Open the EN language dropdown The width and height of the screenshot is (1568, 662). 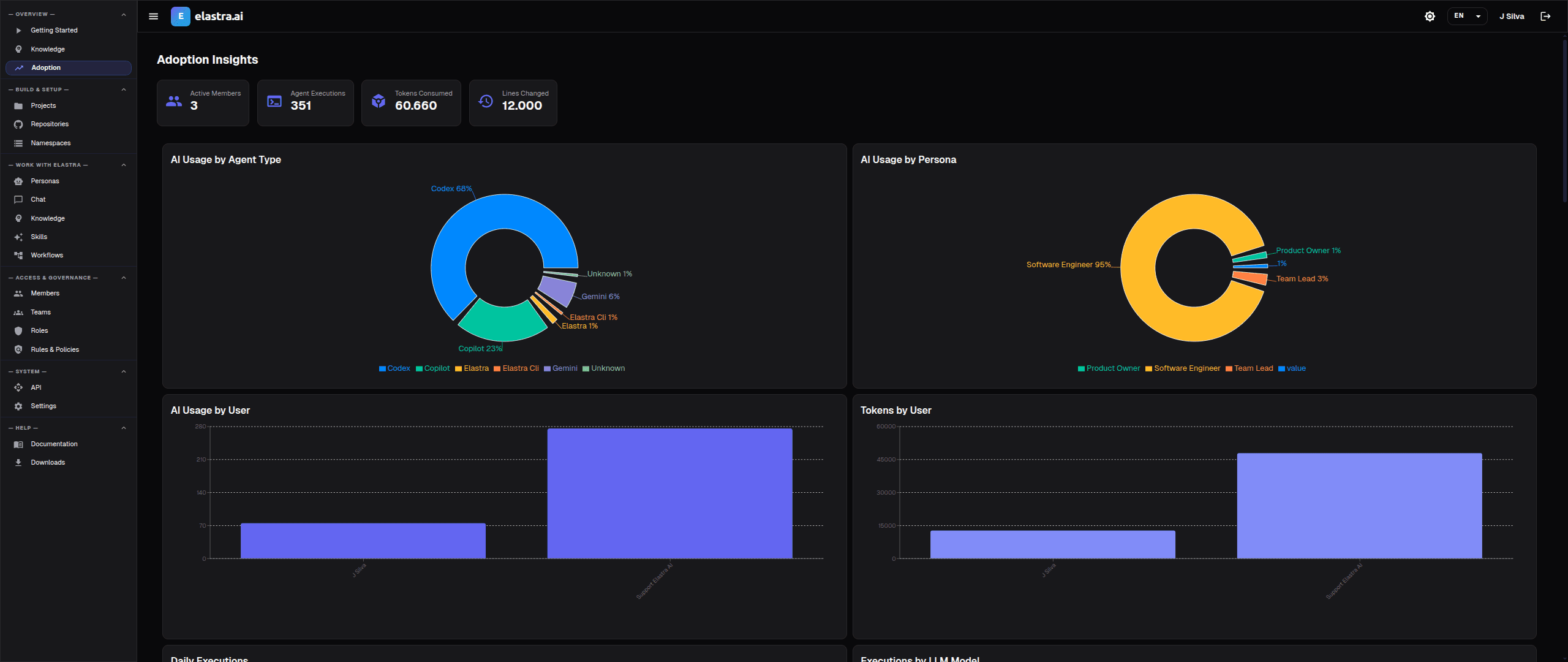click(x=1466, y=16)
